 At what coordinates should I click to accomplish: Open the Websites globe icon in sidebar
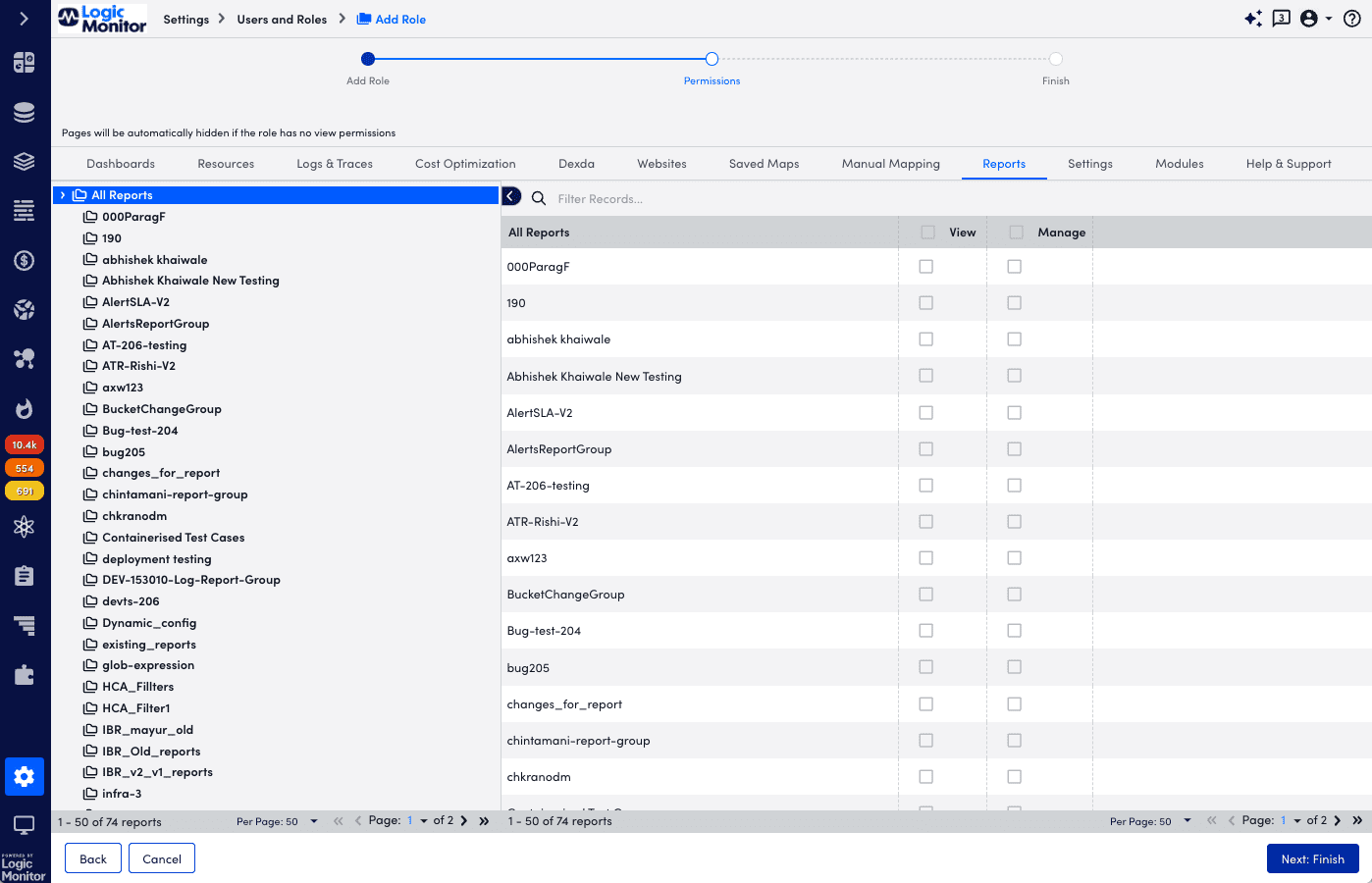[25, 310]
